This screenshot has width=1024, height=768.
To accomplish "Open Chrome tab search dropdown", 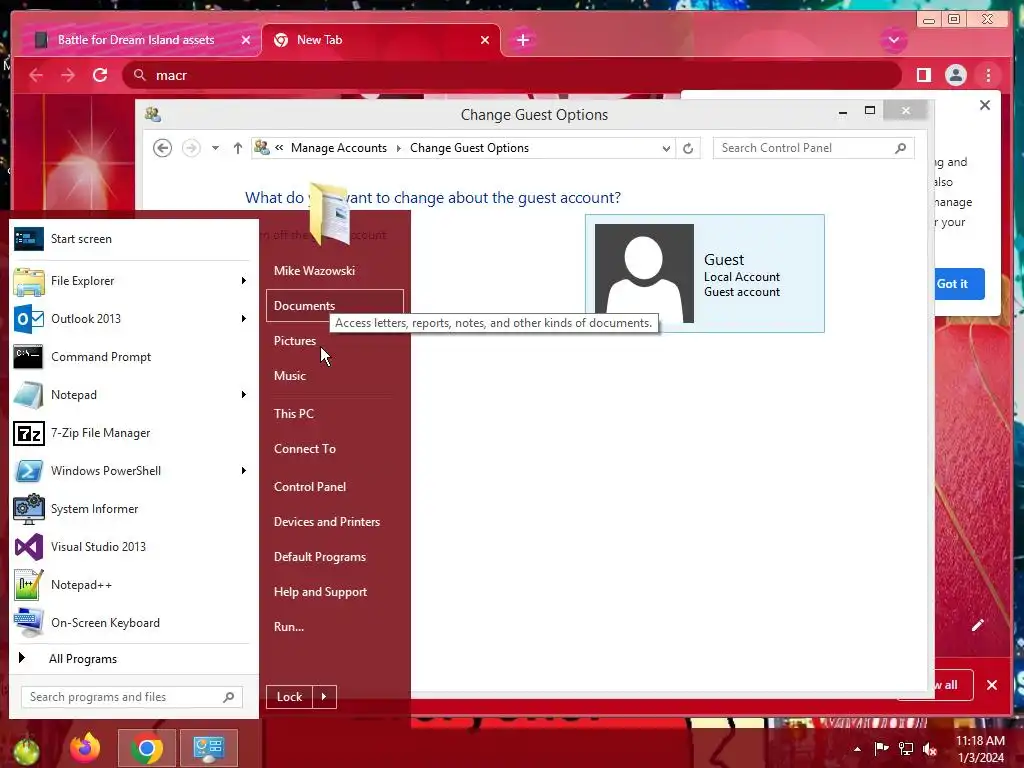I will coord(894,40).
